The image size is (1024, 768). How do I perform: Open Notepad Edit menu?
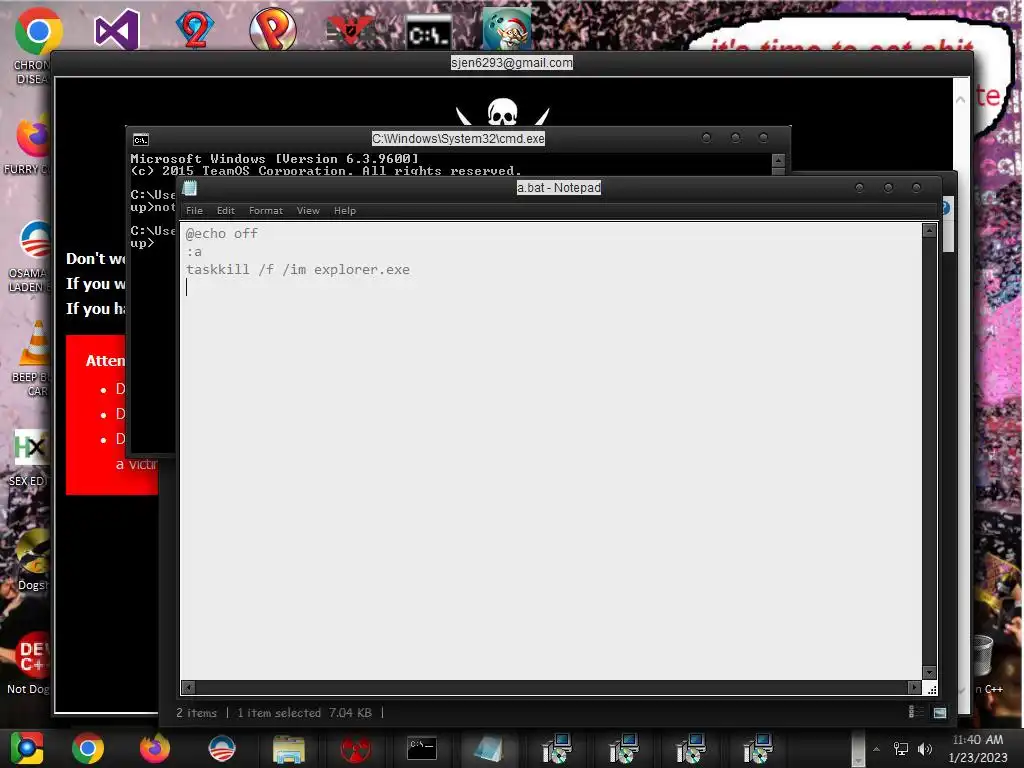point(225,210)
